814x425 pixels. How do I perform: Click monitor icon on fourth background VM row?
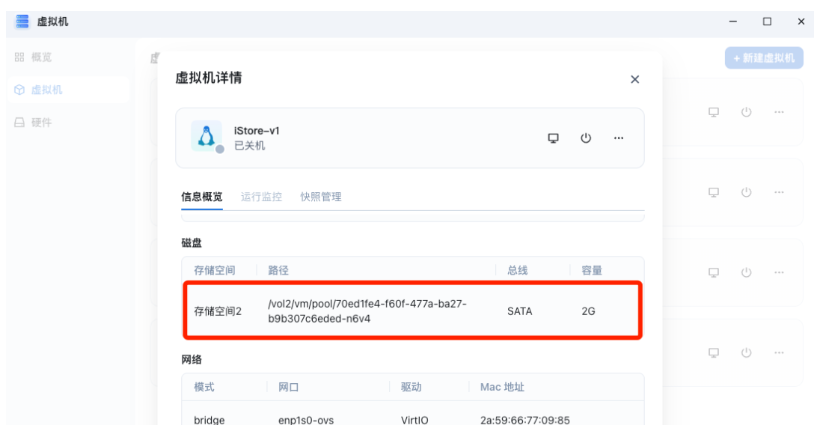(x=713, y=352)
